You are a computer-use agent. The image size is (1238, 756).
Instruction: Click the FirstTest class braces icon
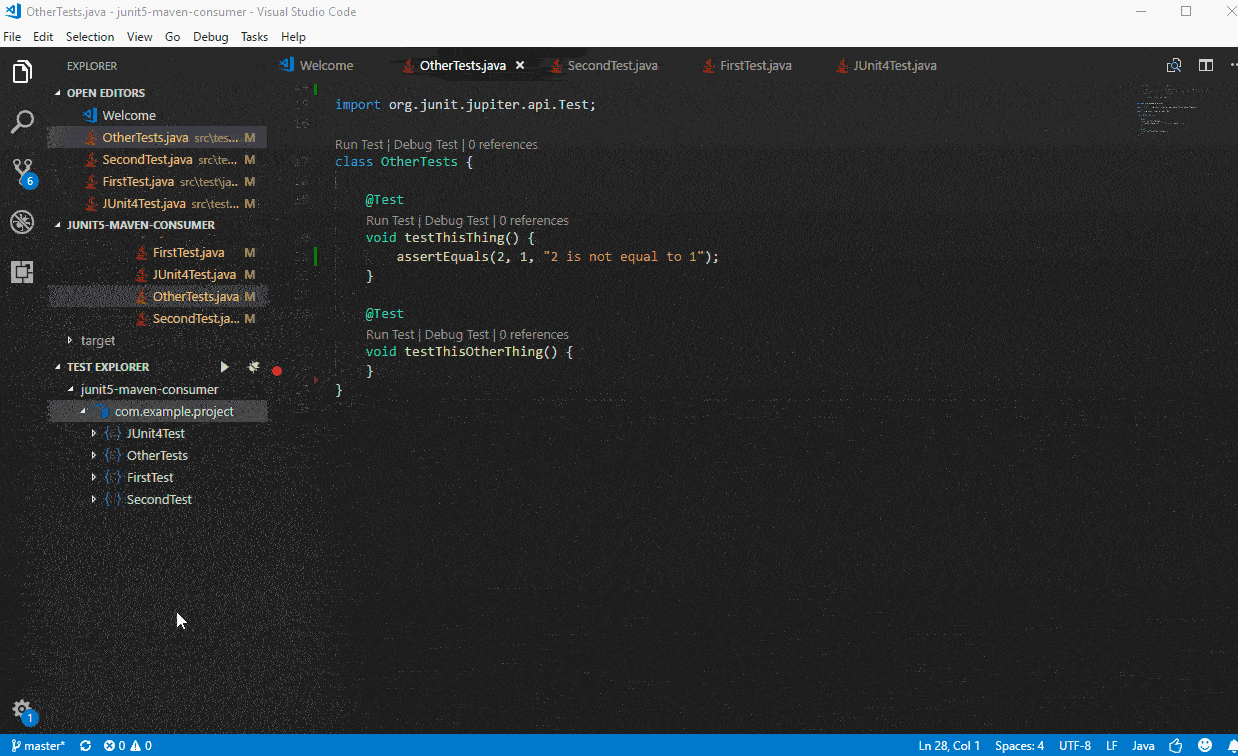coord(114,478)
